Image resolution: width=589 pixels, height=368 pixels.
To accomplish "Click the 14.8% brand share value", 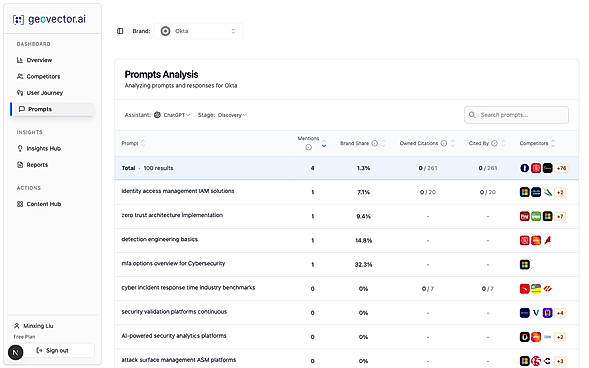I will (363, 241).
